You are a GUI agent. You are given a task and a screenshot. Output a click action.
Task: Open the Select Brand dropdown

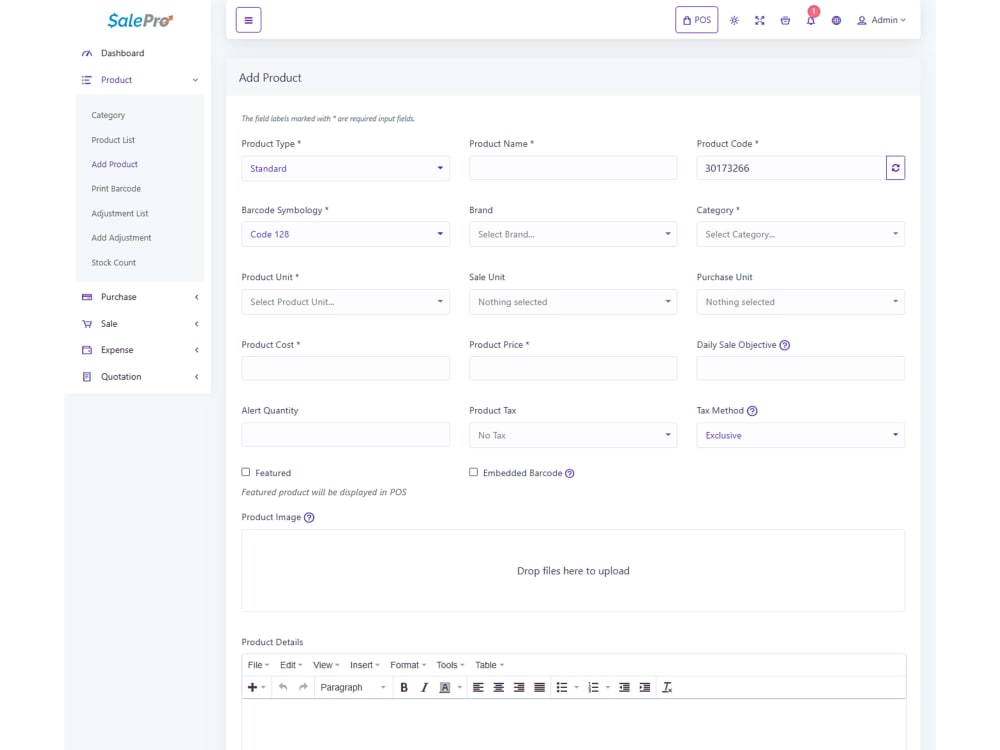click(572, 234)
